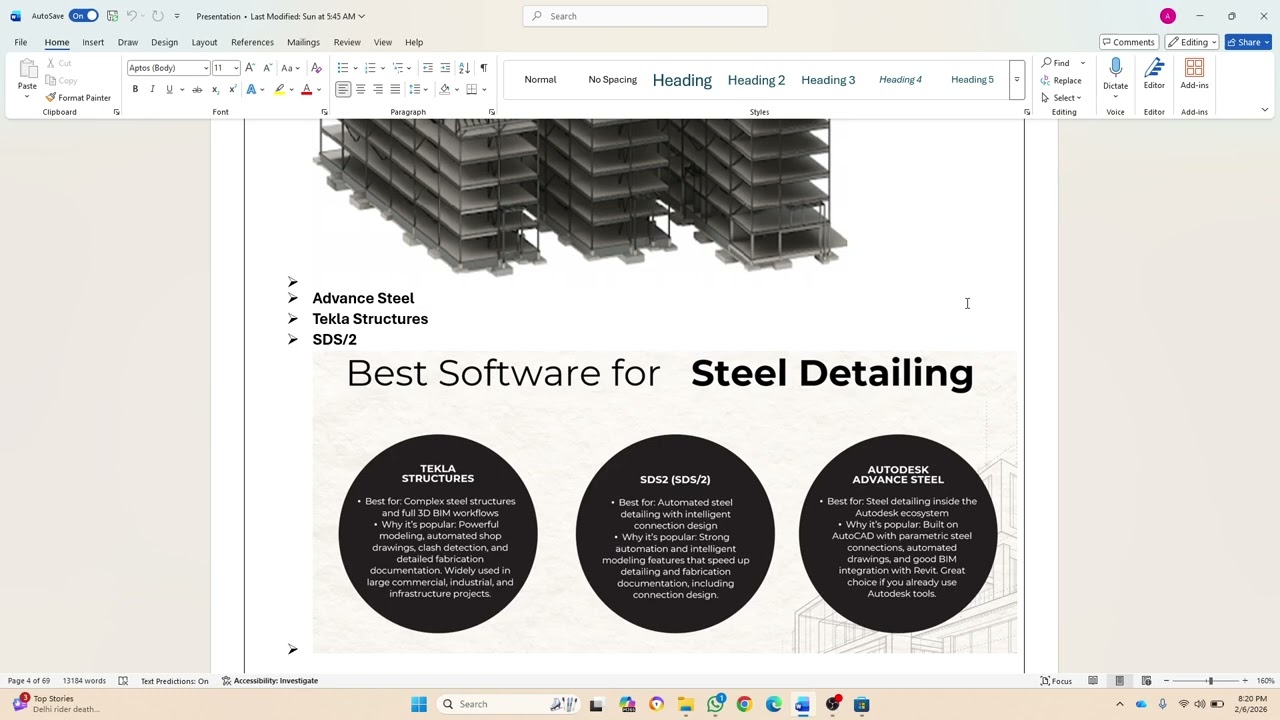Apply italic formatting
The height and width of the screenshot is (720, 1280).
(152, 90)
